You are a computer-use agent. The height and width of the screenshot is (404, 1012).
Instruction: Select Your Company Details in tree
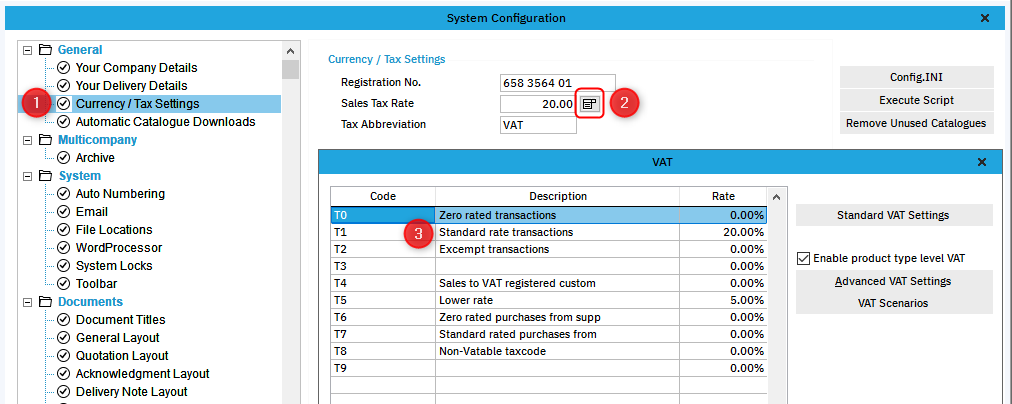[x=137, y=68]
